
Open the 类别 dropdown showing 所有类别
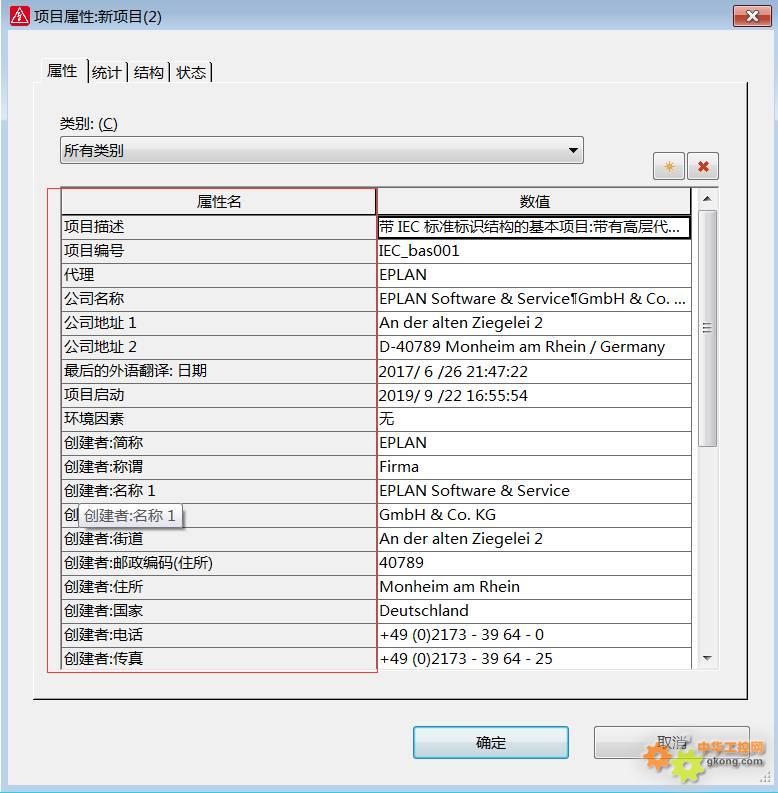[x=322, y=150]
